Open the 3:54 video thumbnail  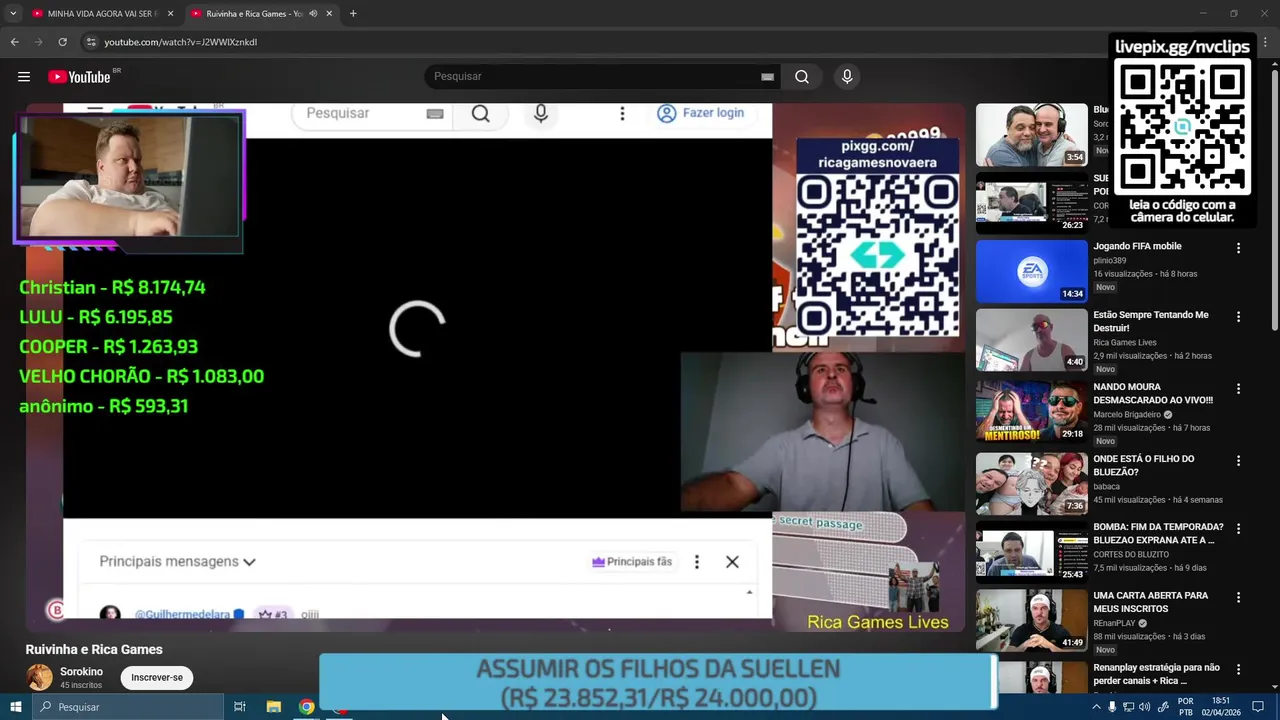tap(1031, 135)
